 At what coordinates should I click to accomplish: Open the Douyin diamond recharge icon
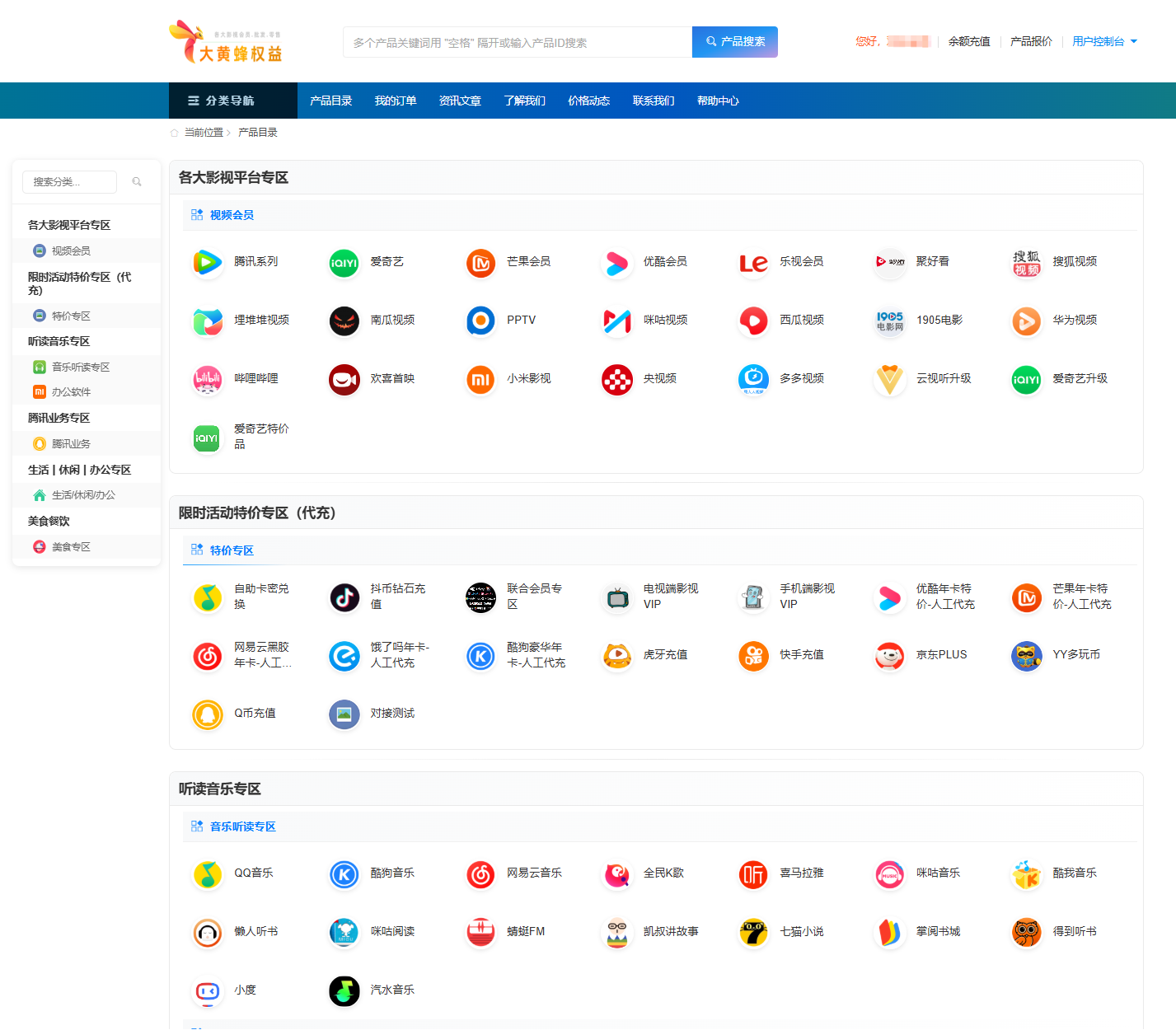point(344,597)
